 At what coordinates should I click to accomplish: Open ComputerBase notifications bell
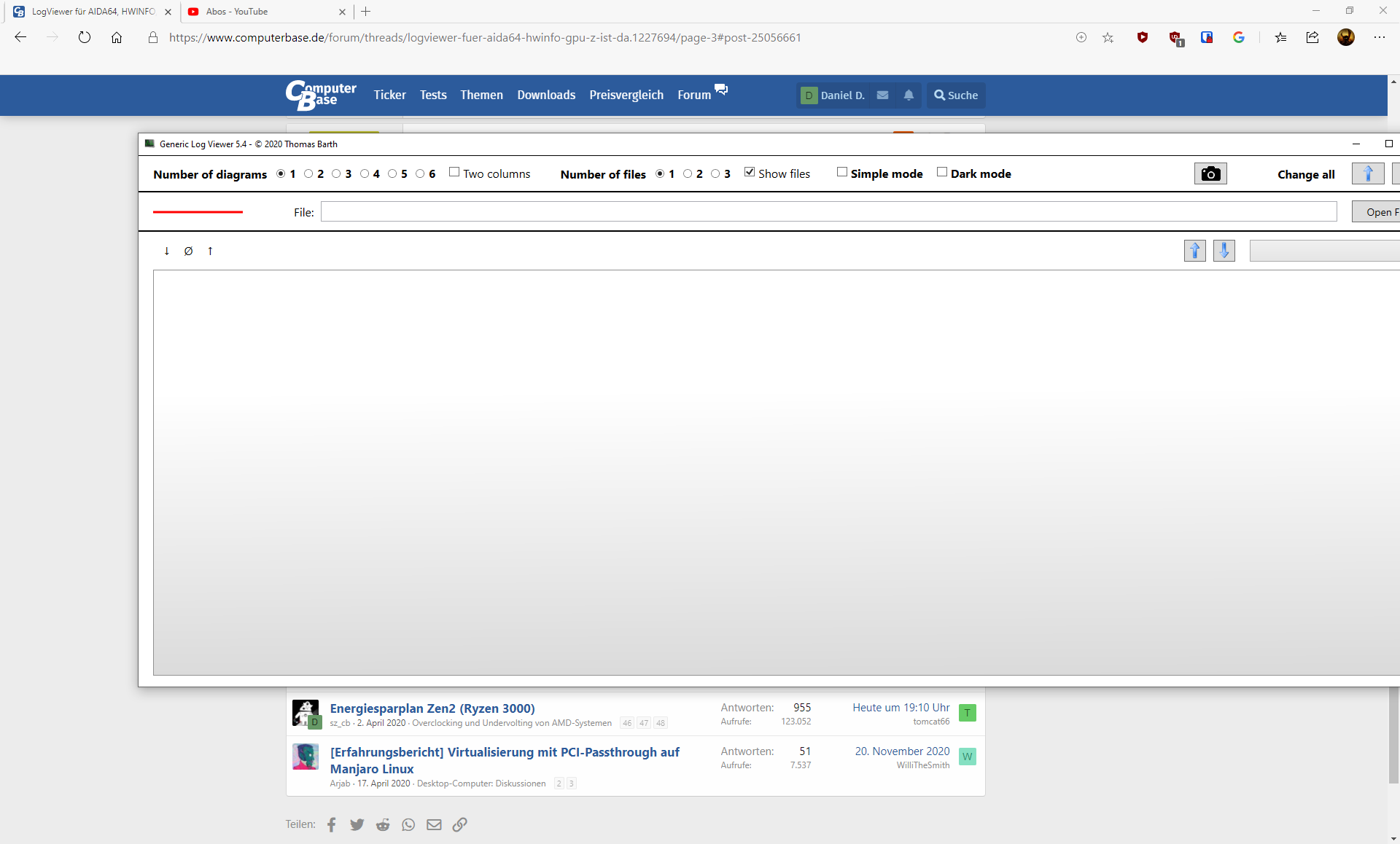point(909,95)
